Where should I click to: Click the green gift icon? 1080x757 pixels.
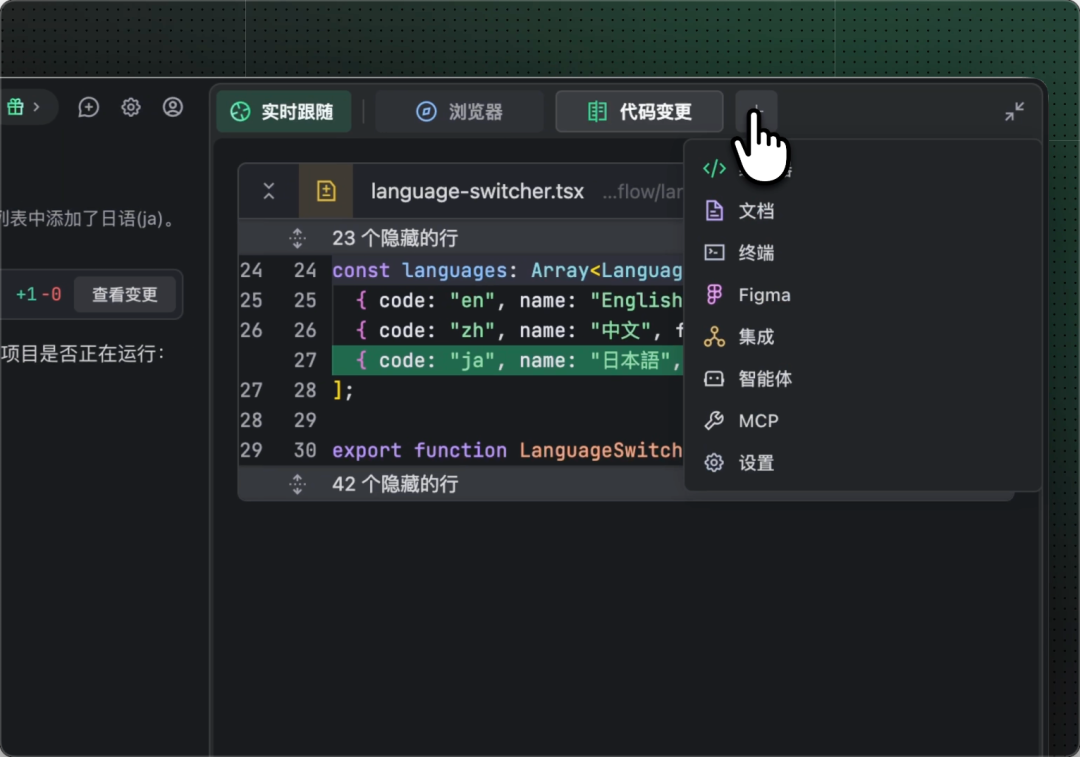[16, 107]
